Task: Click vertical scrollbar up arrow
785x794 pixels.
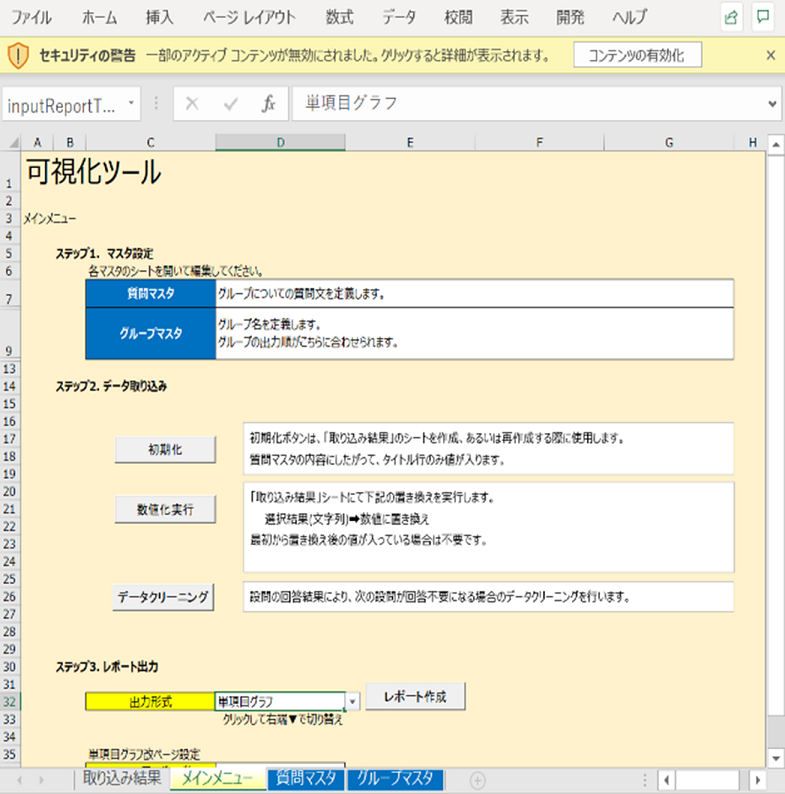Action: [775, 145]
